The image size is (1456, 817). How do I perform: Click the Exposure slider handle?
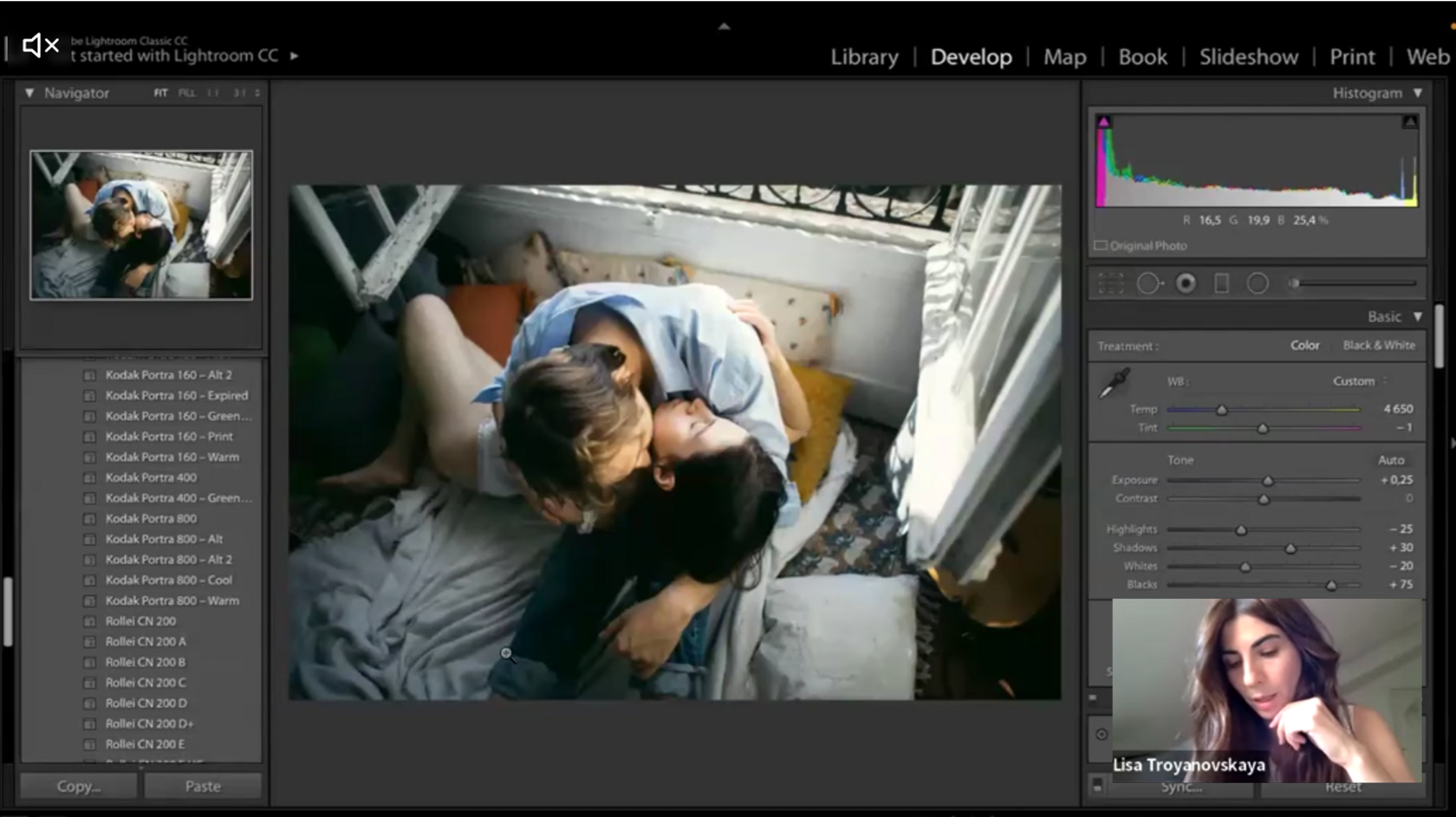pos(1268,481)
